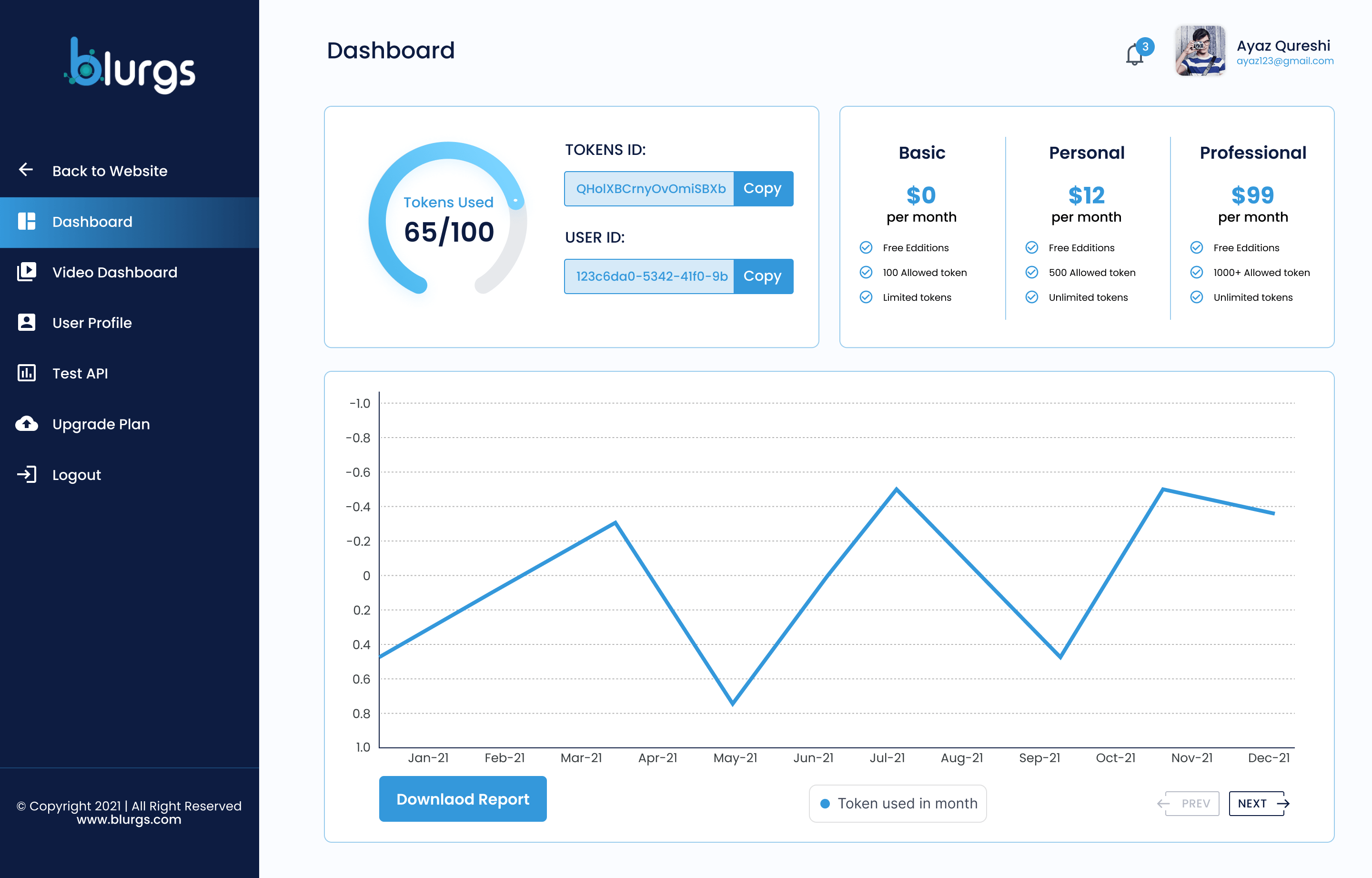Click checkmark beside 1000+ Allowed token
The height and width of the screenshot is (878, 1372).
[x=1197, y=273]
